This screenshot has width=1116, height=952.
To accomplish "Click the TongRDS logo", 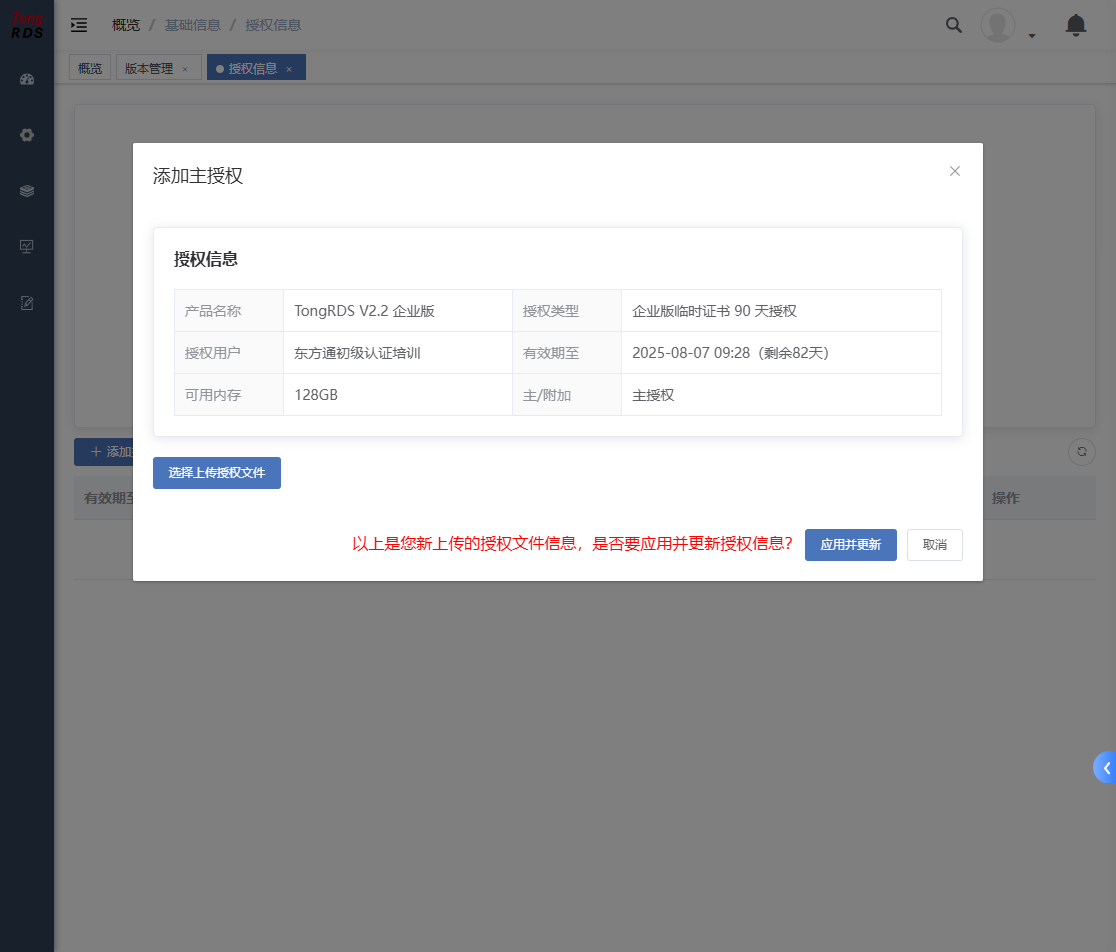I will [27, 26].
